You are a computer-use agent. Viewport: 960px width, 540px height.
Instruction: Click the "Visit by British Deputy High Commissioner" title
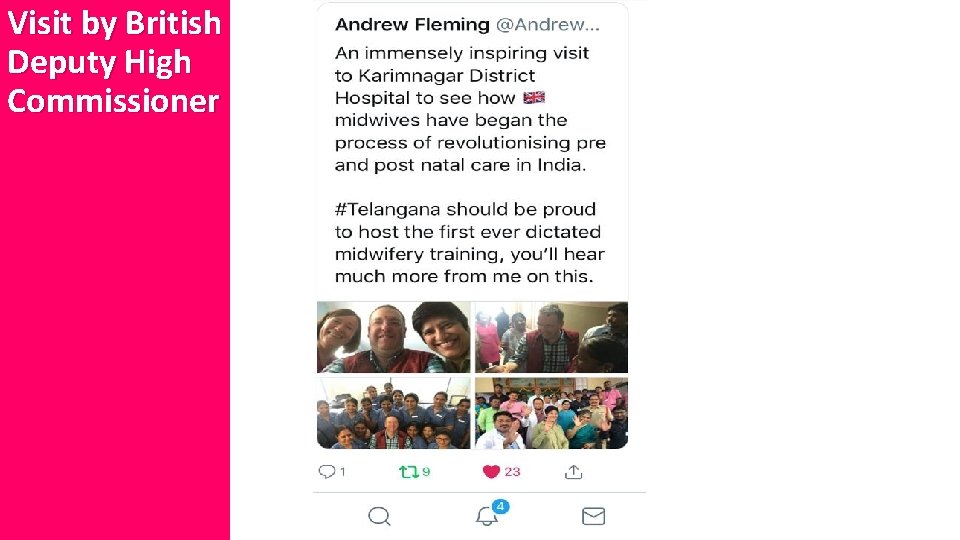[114, 62]
